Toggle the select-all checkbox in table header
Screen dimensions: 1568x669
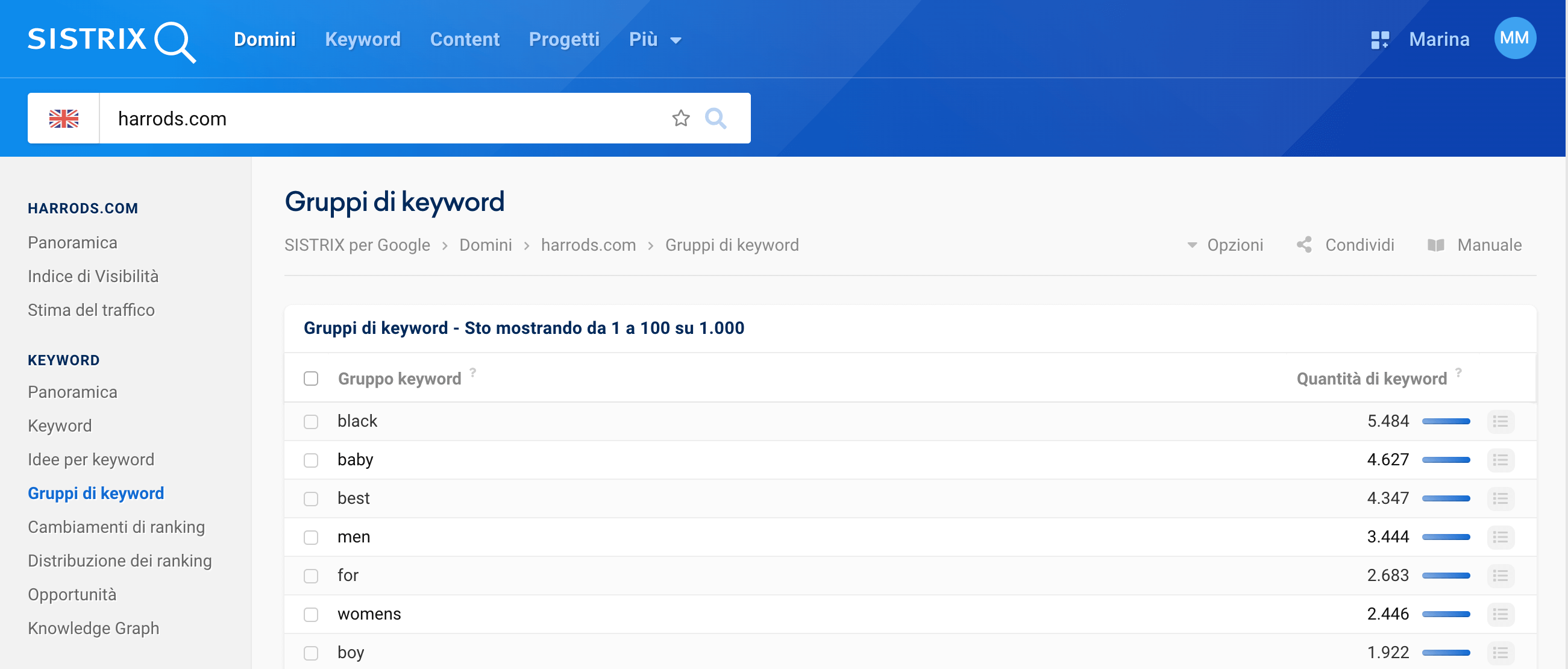[x=312, y=378]
